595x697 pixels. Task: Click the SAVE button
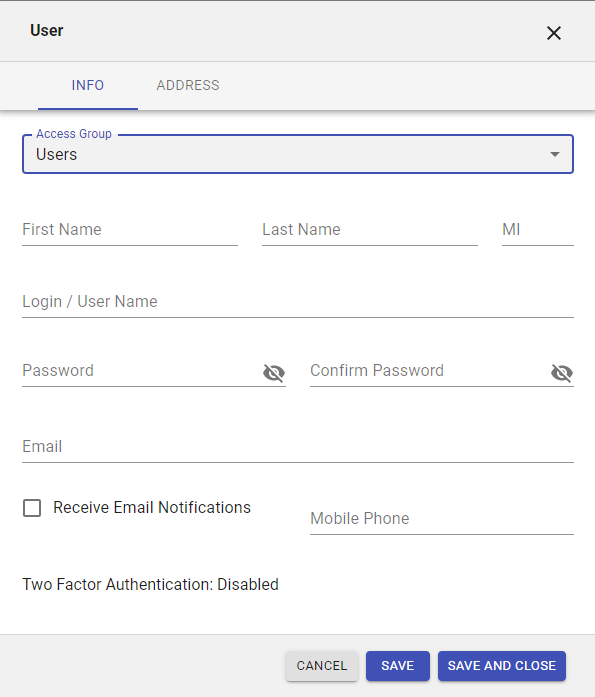tap(398, 666)
